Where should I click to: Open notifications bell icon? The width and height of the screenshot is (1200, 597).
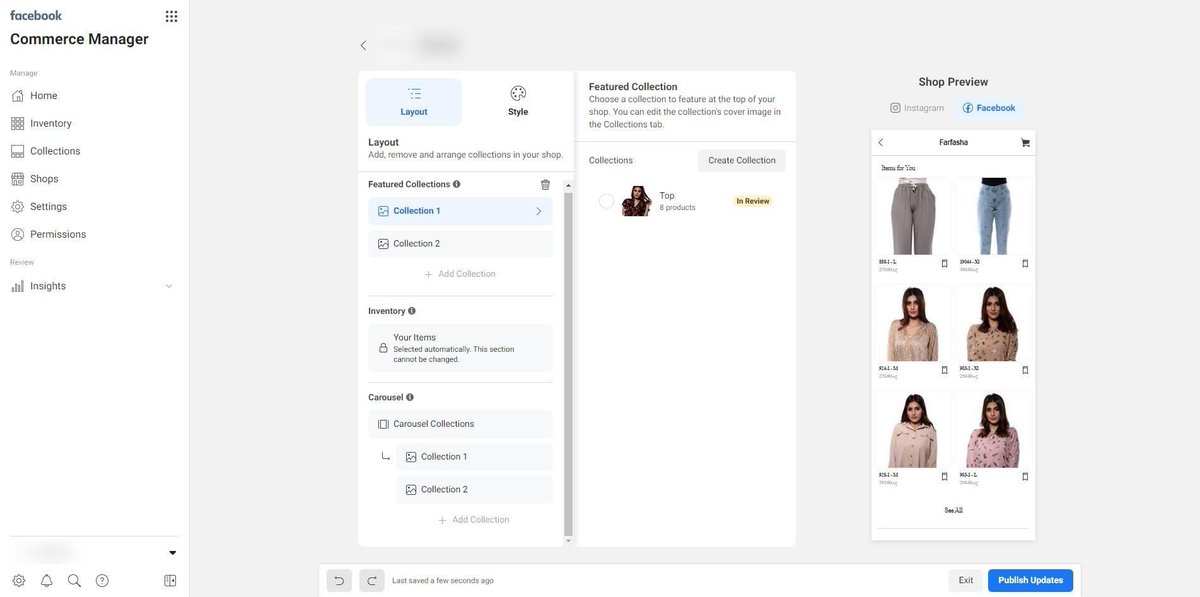pyautogui.click(x=46, y=581)
